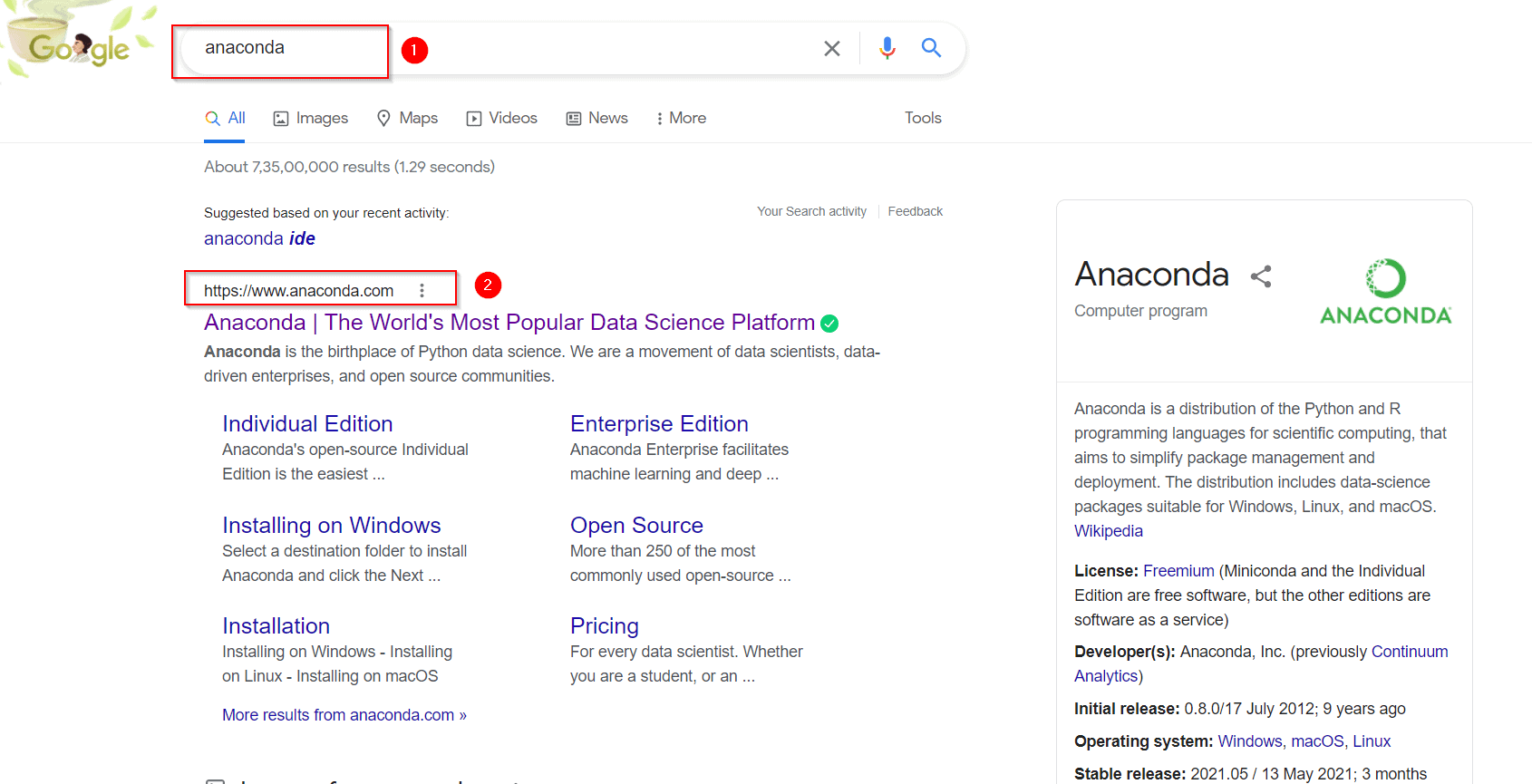Click the Wikipedia link in knowledge panel
The image size is (1532, 784).
[x=1108, y=531]
